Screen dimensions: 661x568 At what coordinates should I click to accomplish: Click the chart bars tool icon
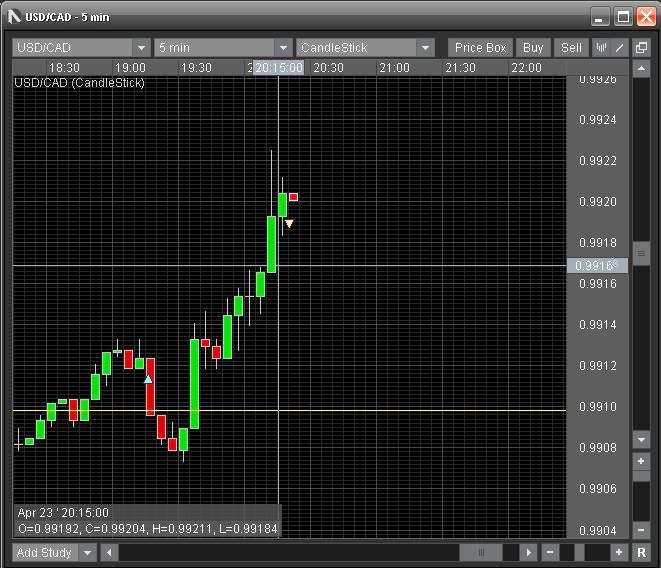point(602,48)
